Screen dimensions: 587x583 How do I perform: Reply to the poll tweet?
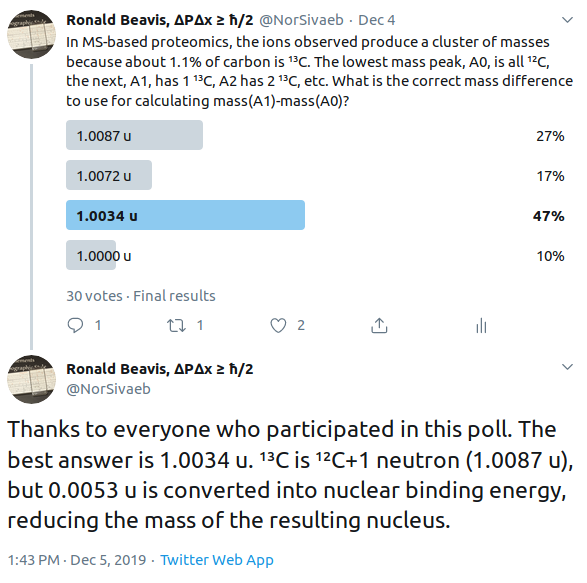point(75,325)
